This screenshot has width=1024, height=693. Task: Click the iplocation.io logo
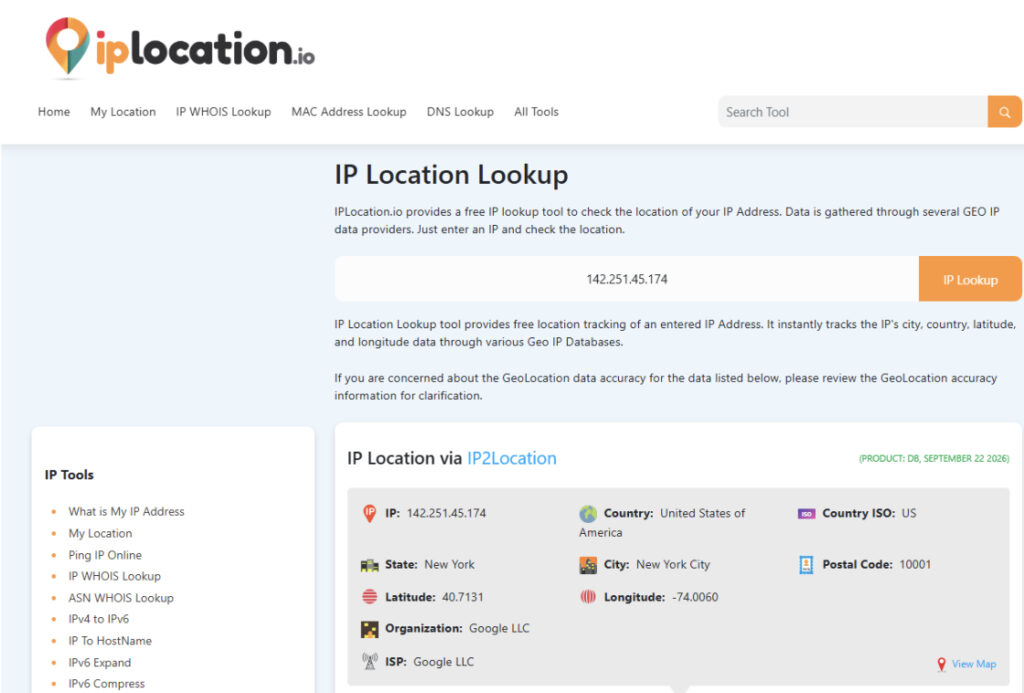(180, 47)
